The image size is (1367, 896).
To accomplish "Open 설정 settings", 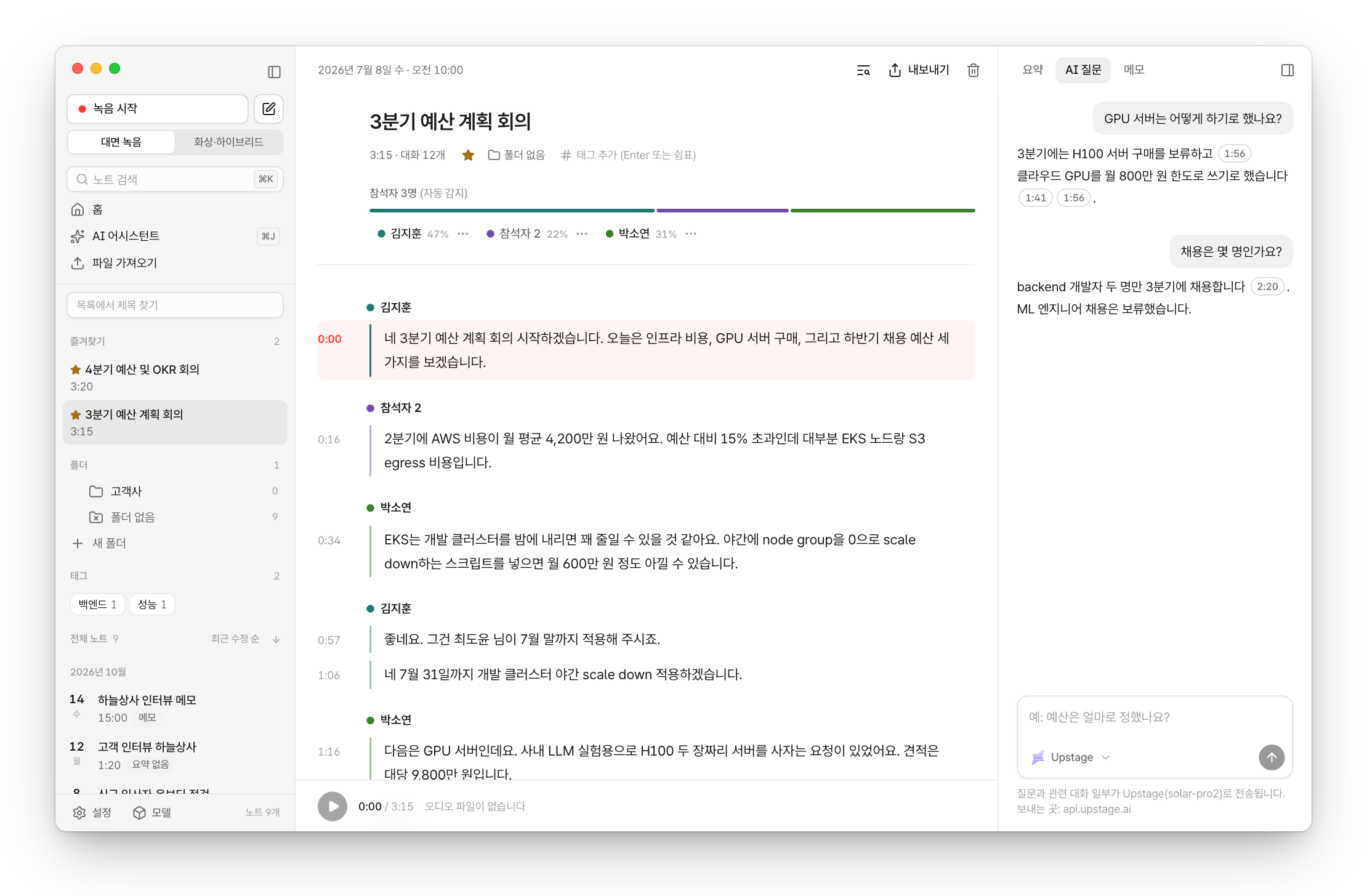I will point(92,813).
